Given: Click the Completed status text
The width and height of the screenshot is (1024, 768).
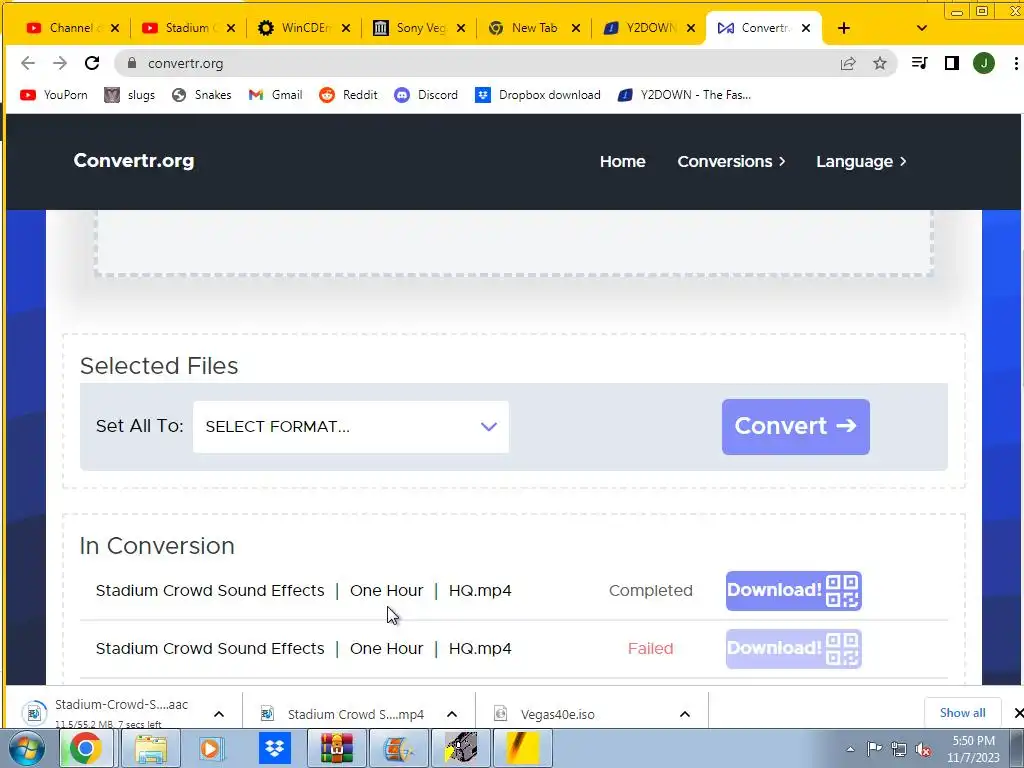Looking at the screenshot, I should 650,590.
